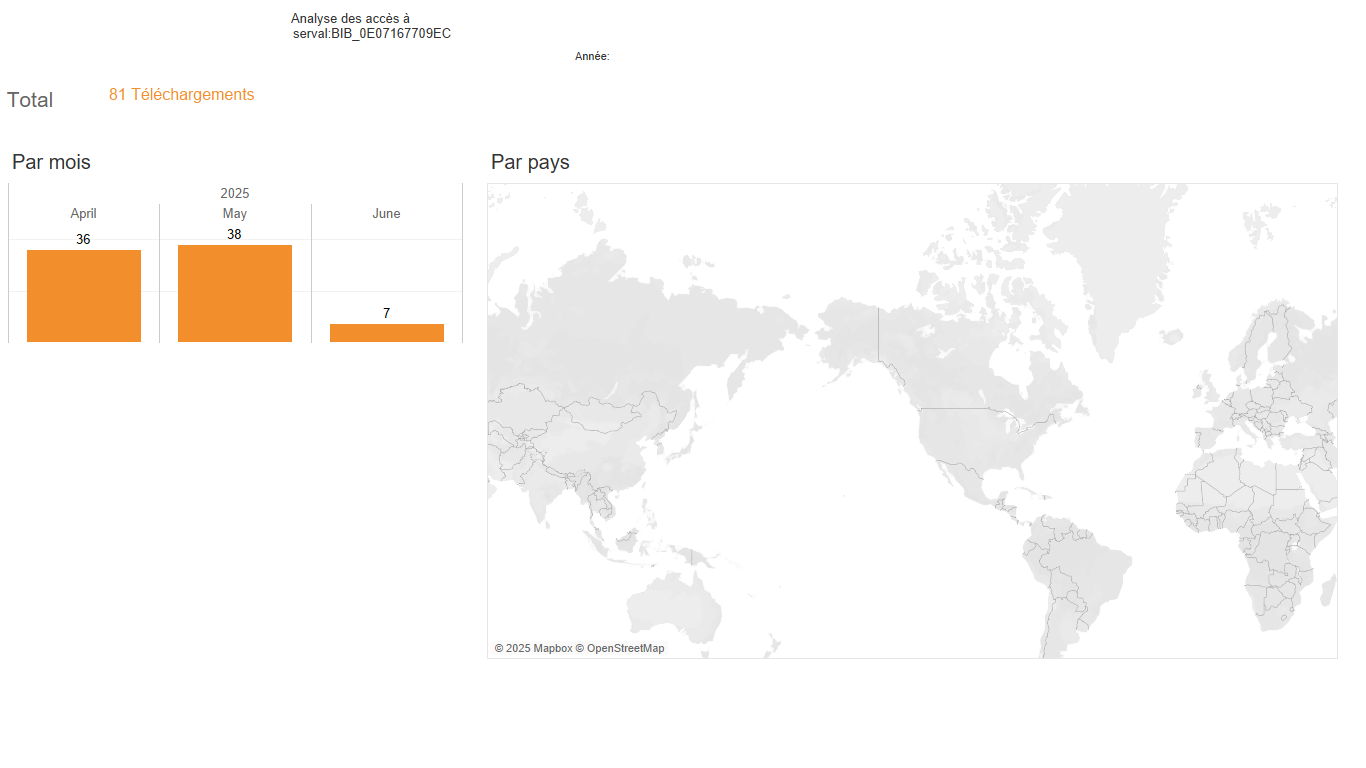The height and width of the screenshot is (768, 1366).
Task: Click the Analyse des accès title
Action: point(350,19)
